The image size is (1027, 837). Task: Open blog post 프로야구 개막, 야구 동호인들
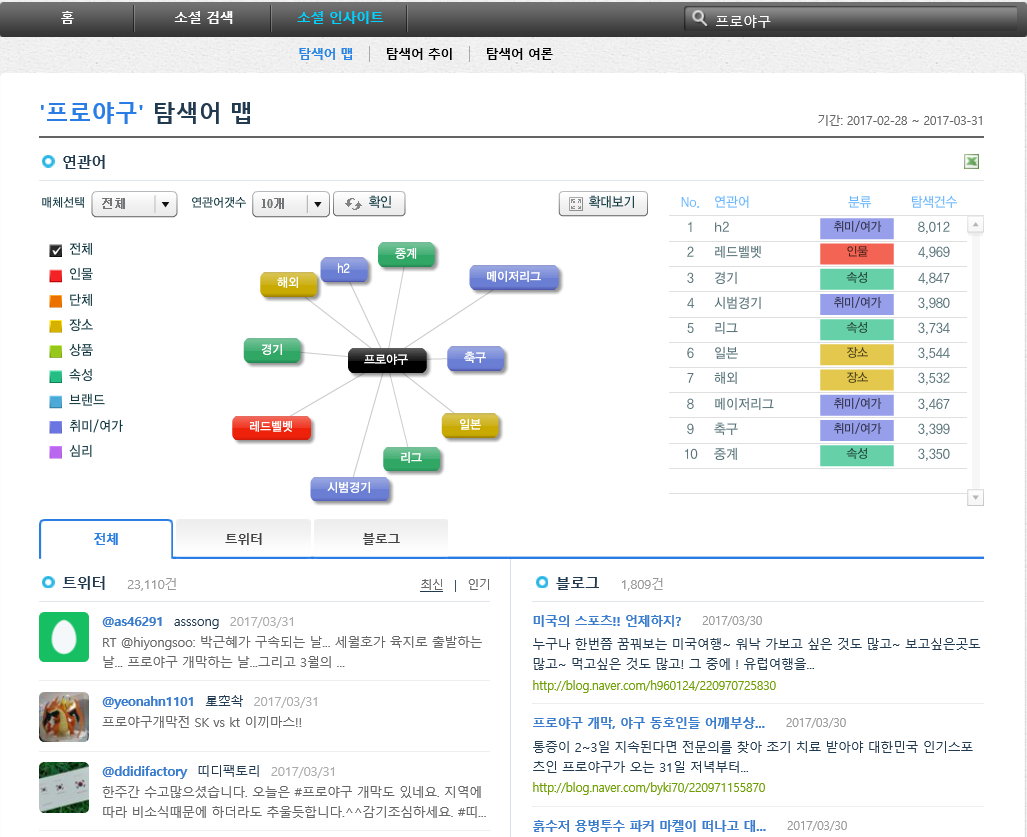(x=648, y=723)
